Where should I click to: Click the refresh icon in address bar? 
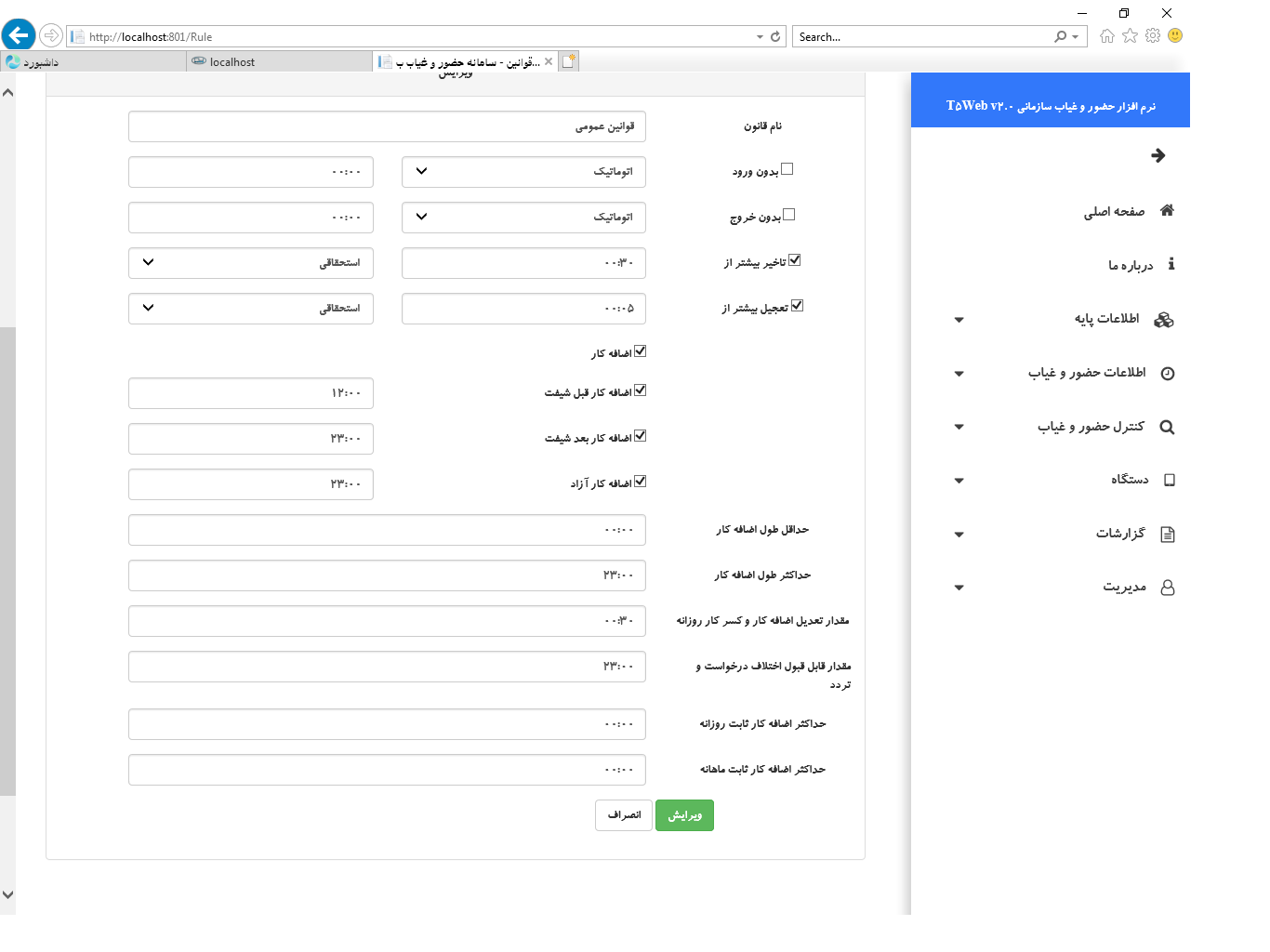click(775, 37)
